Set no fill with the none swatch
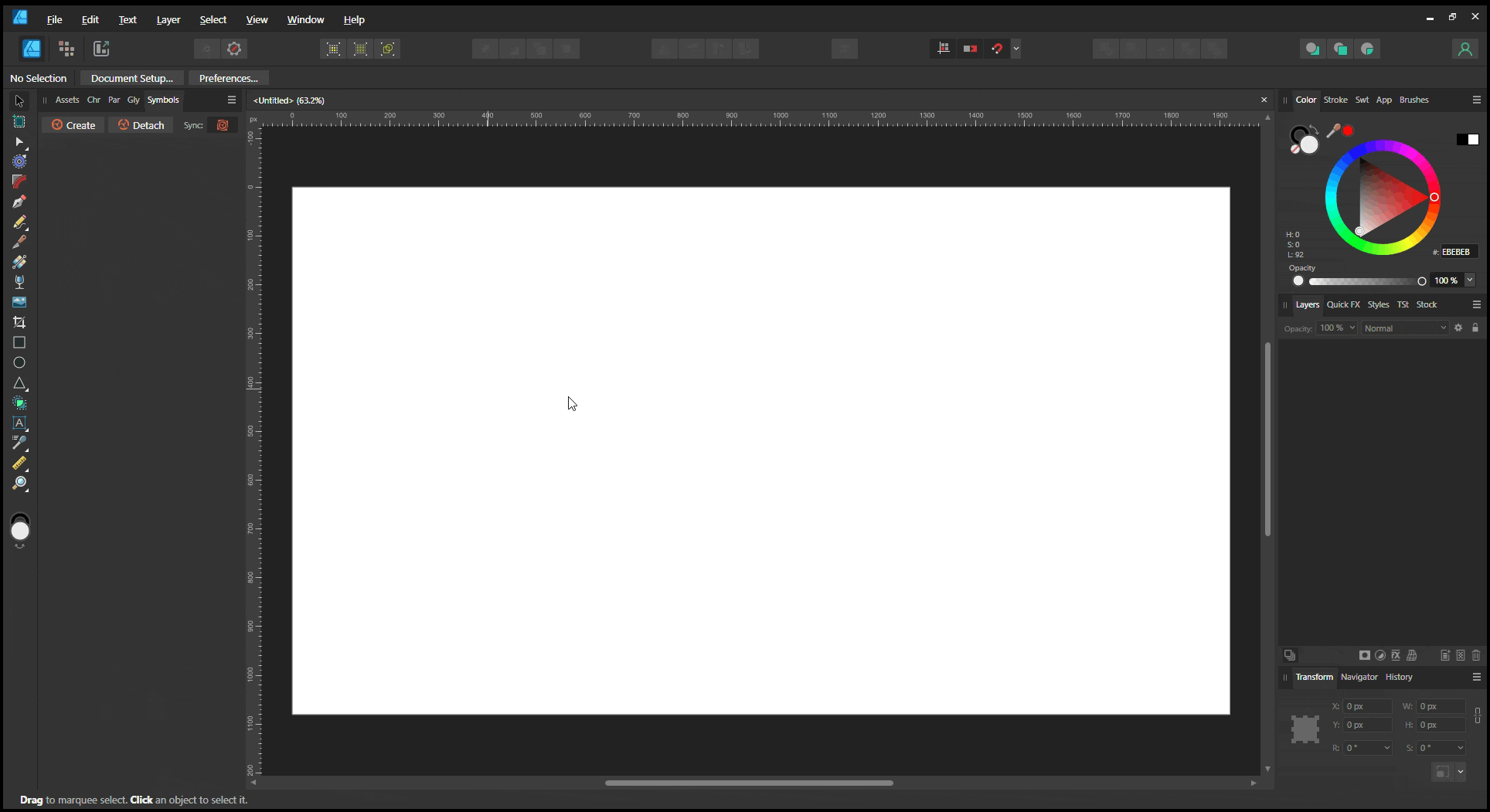Screen dimensions: 1490x812 (1295, 149)
